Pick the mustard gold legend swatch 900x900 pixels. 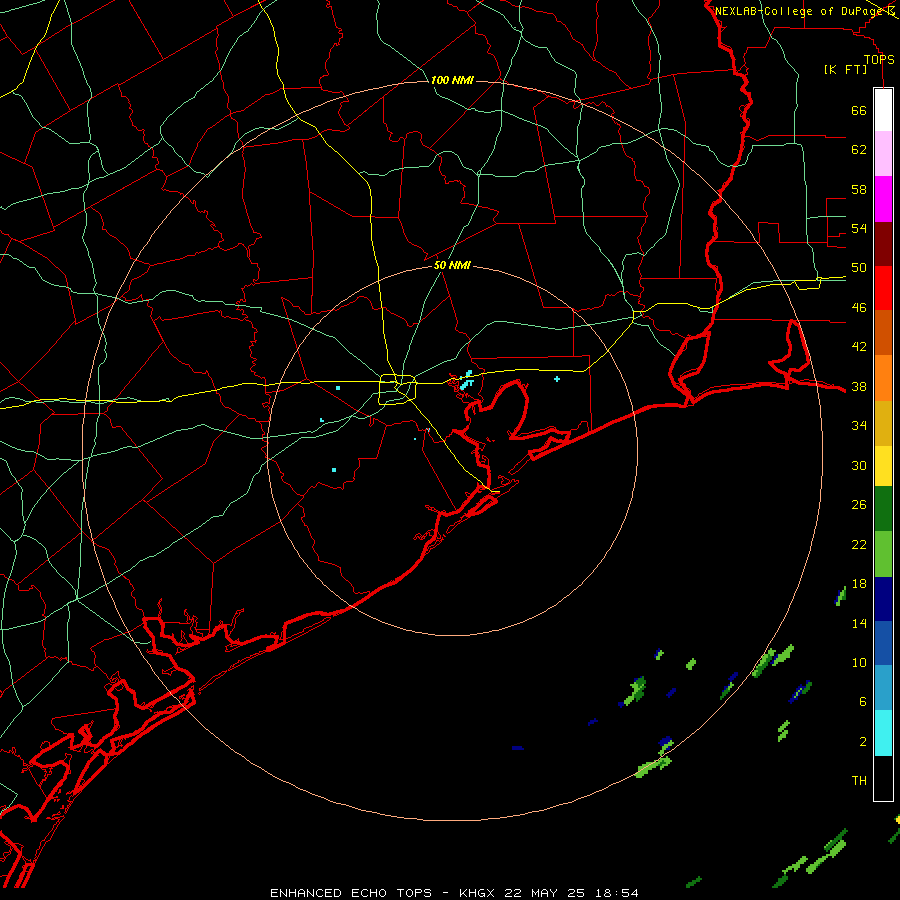coord(883,423)
